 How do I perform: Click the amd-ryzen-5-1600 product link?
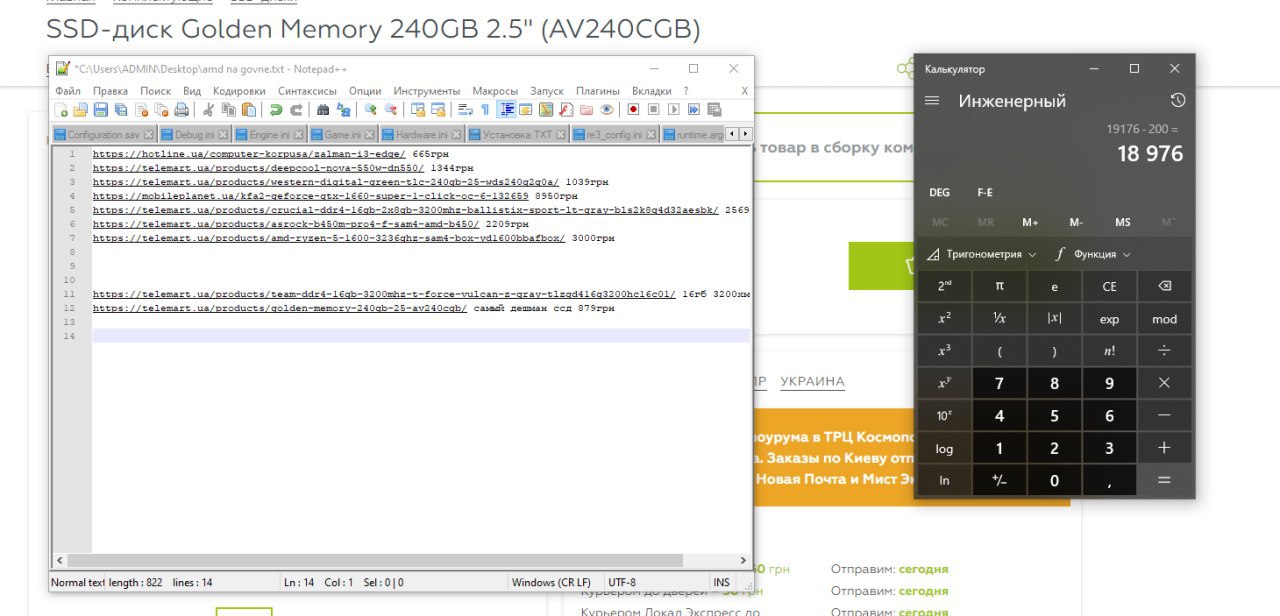point(329,239)
